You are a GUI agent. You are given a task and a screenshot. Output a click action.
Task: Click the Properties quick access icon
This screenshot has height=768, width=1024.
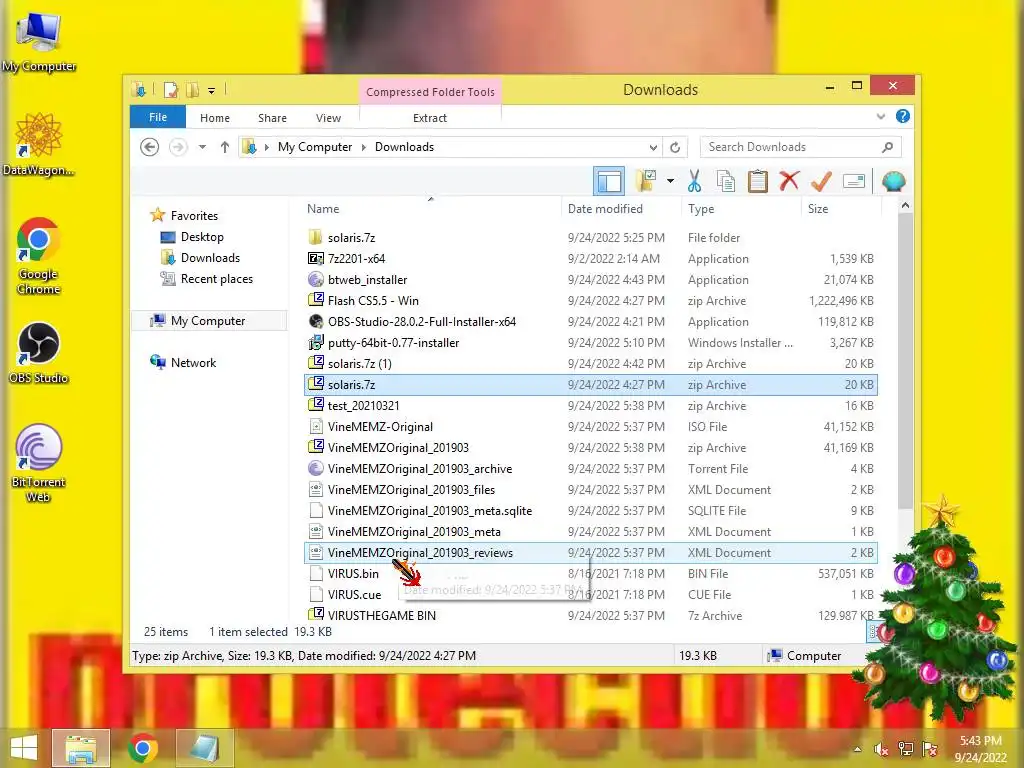click(x=170, y=90)
